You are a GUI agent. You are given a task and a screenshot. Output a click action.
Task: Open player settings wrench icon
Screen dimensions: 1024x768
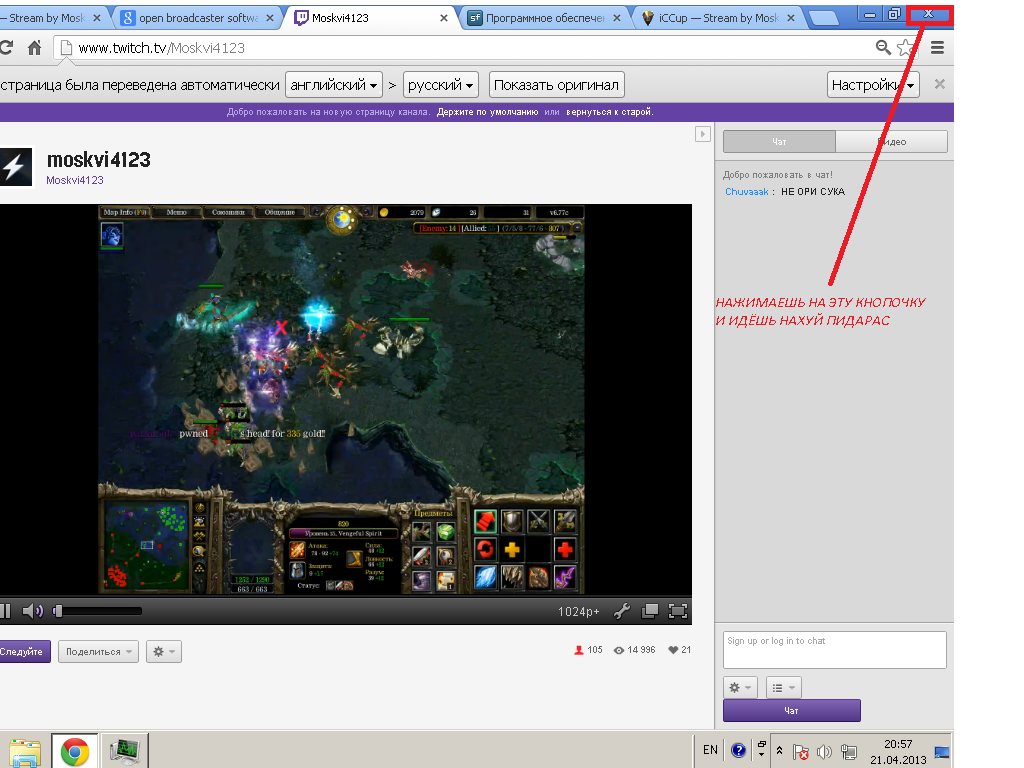pos(622,611)
